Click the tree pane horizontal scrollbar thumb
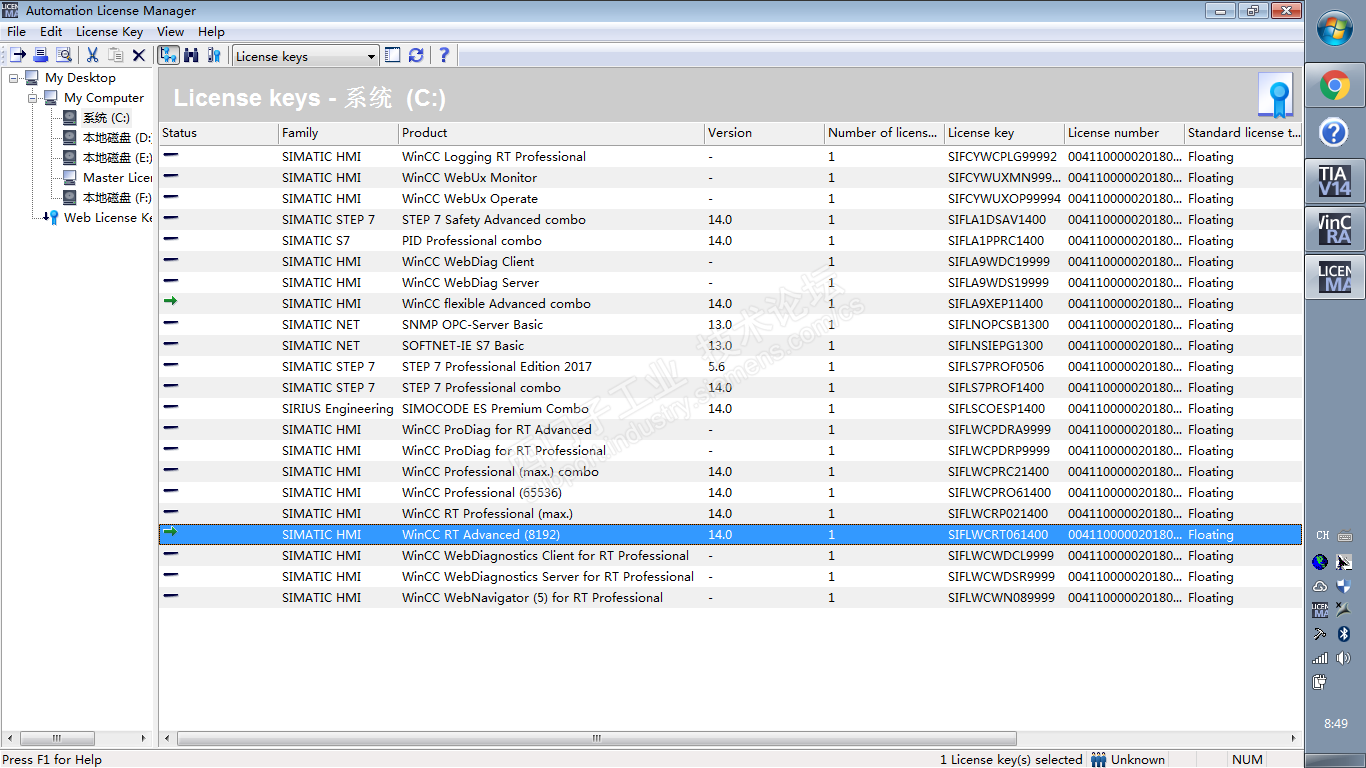Viewport: 1366px width, 768px height. [57, 739]
